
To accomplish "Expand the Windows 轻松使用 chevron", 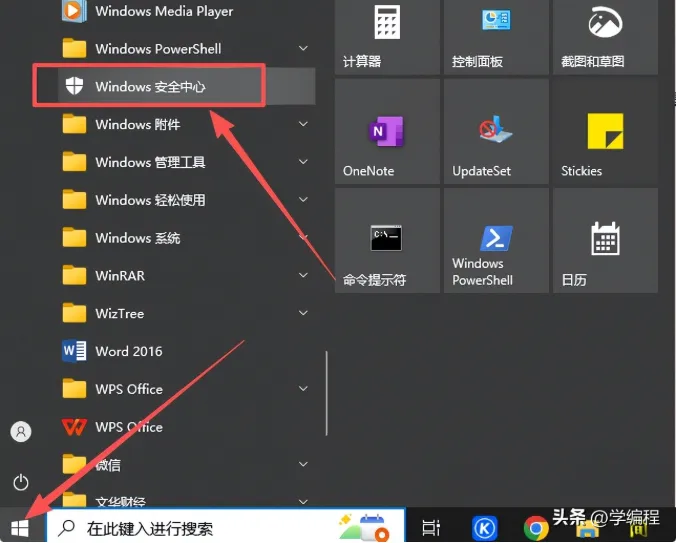I will pos(303,200).
